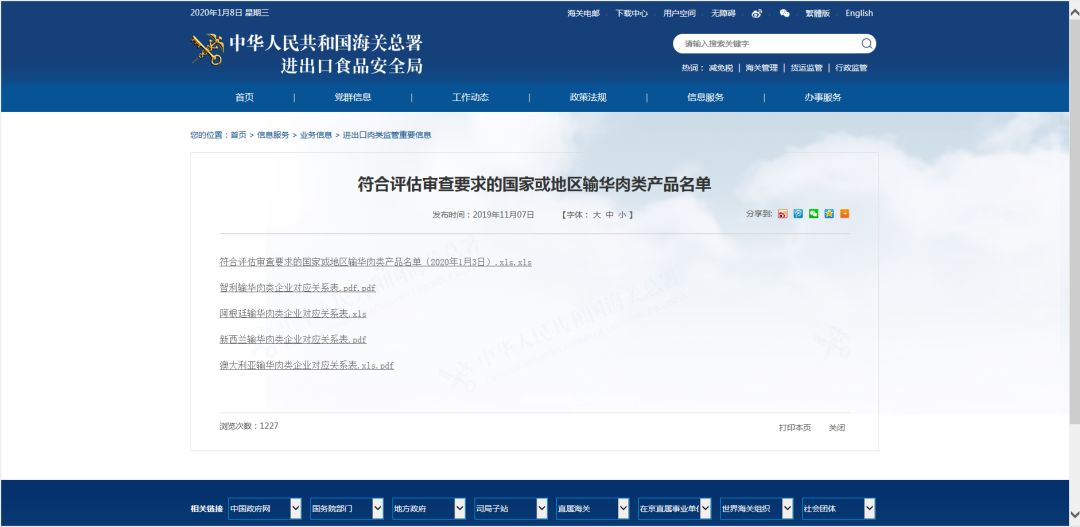Screen dimensions: 1080x527
Task: Click 业务信息 in the breadcrumb
Action: tap(316, 135)
